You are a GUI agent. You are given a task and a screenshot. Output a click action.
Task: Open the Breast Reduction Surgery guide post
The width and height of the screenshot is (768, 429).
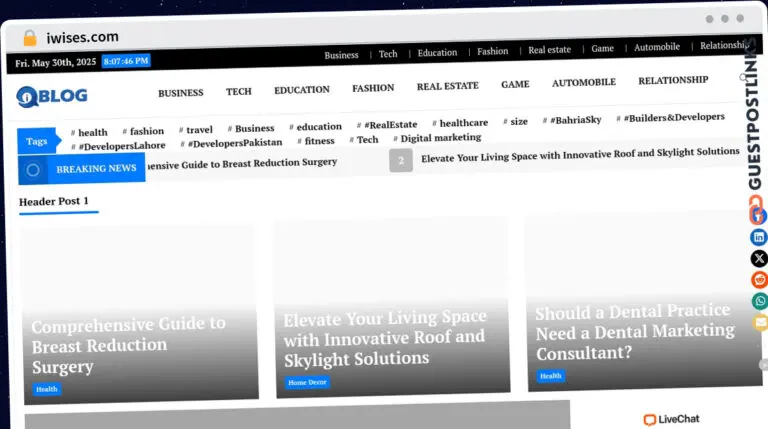point(128,344)
